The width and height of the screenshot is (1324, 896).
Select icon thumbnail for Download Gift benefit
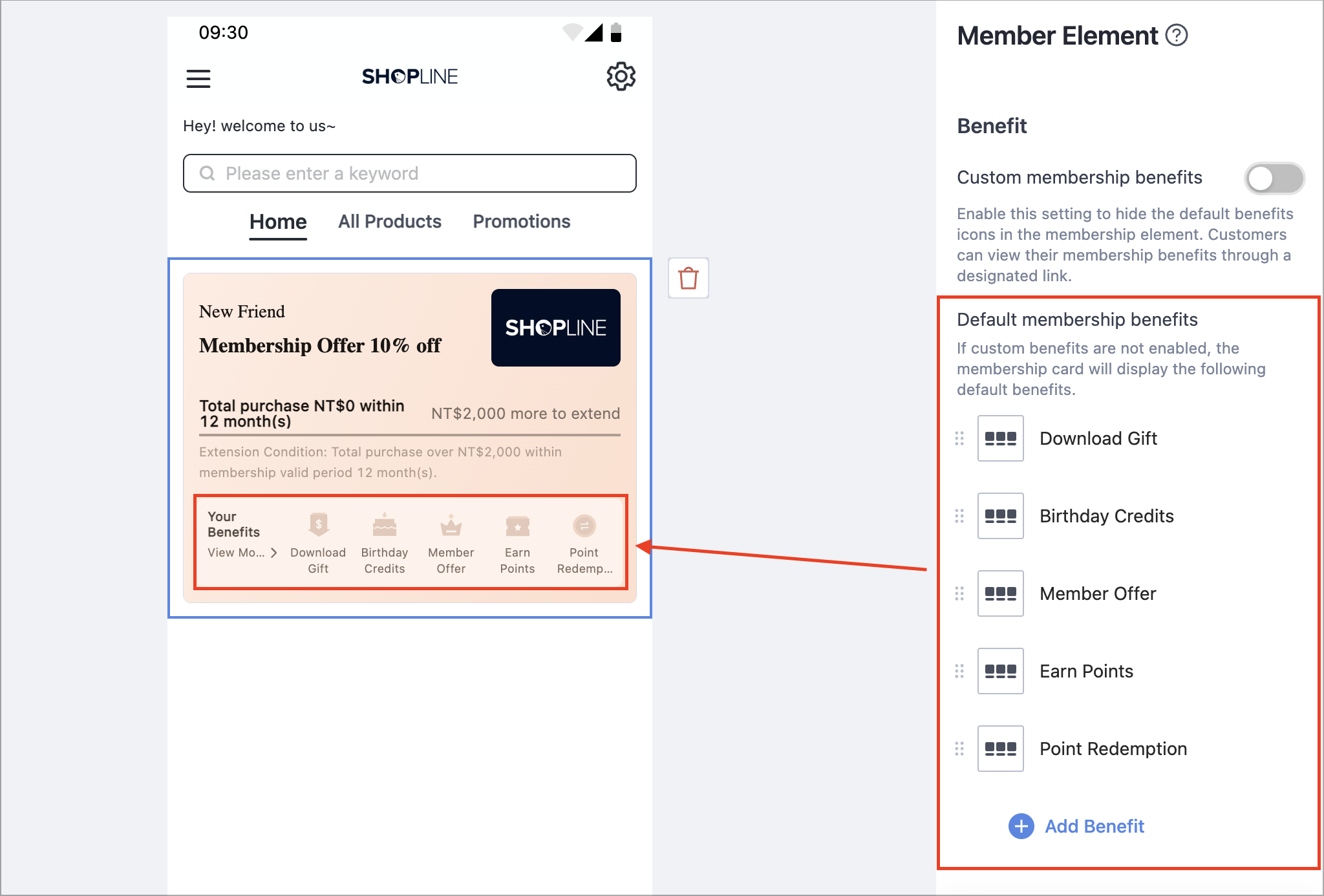click(1001, 438)
